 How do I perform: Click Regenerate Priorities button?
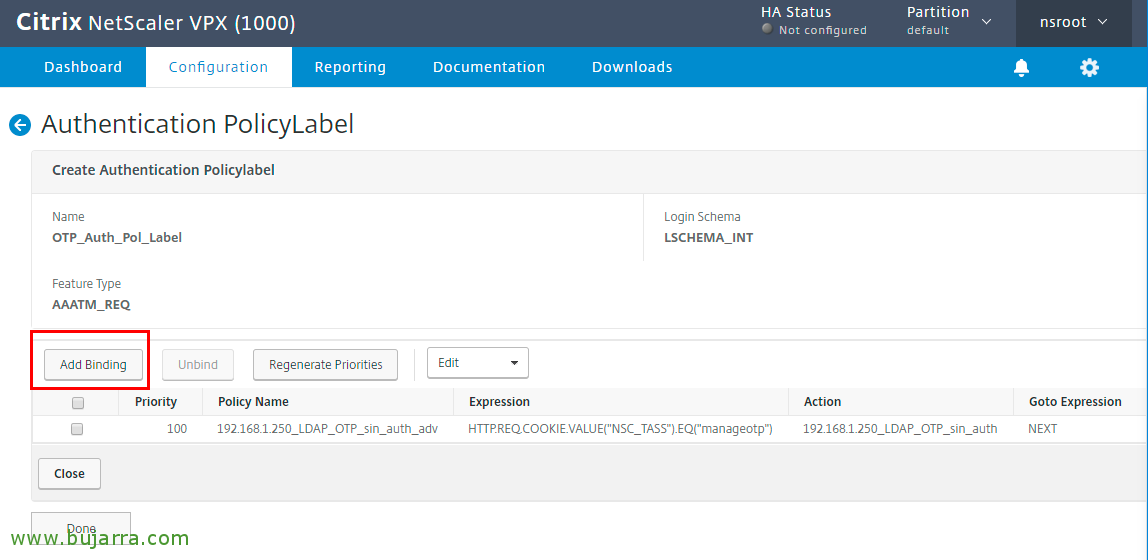[326, 365]
